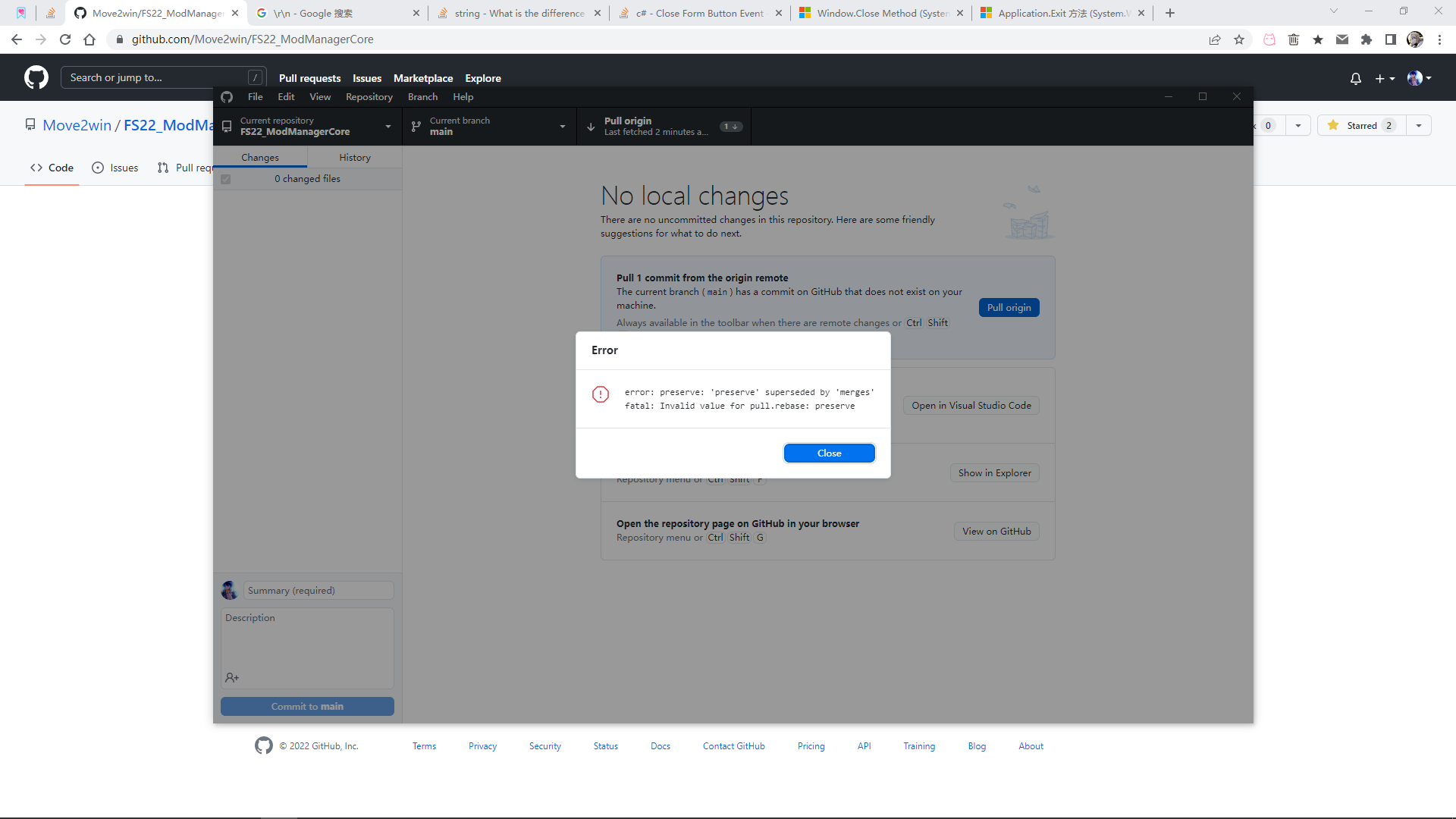Click the pink extension icon in Chrome toolbar
1456x819 pixels.
(1269, 39)
